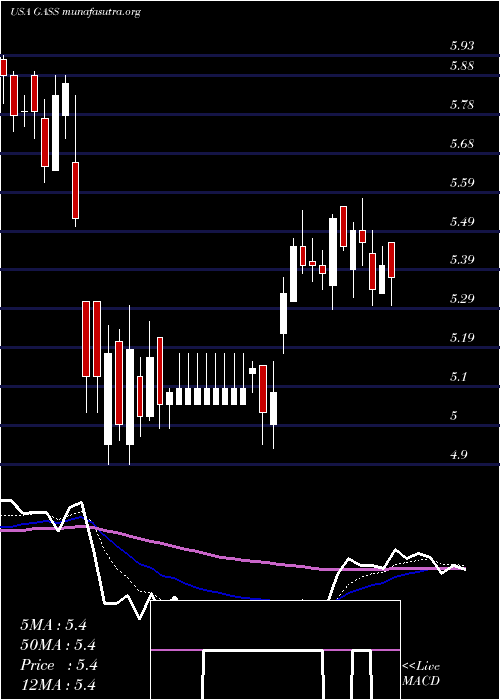The height and width of the screenshot is (700, 500).
Task: Click the 5.1 price axis label
Action: [x=458, y=377]
